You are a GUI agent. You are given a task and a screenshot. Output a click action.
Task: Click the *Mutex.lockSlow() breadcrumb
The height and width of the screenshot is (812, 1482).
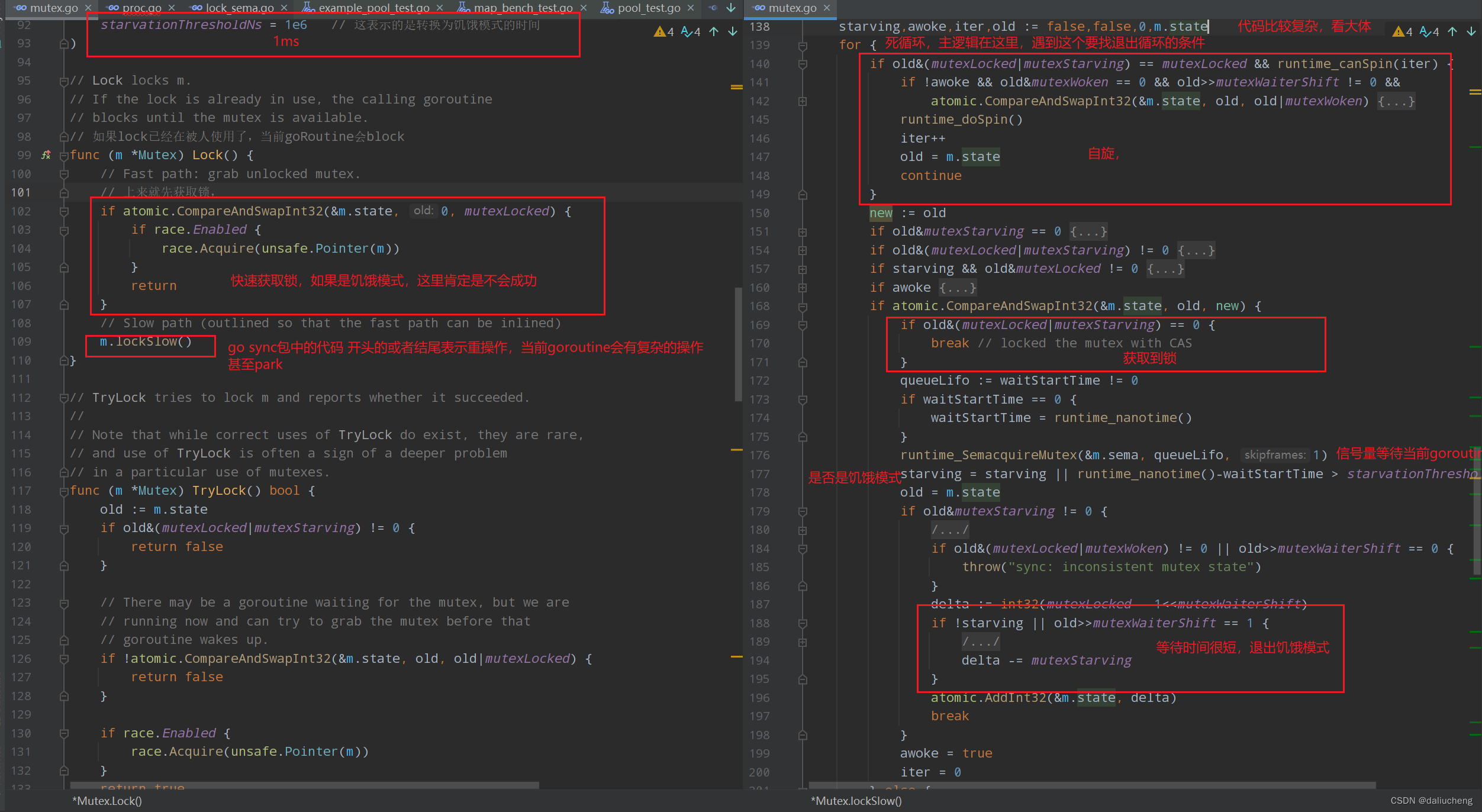click(856, 801)
